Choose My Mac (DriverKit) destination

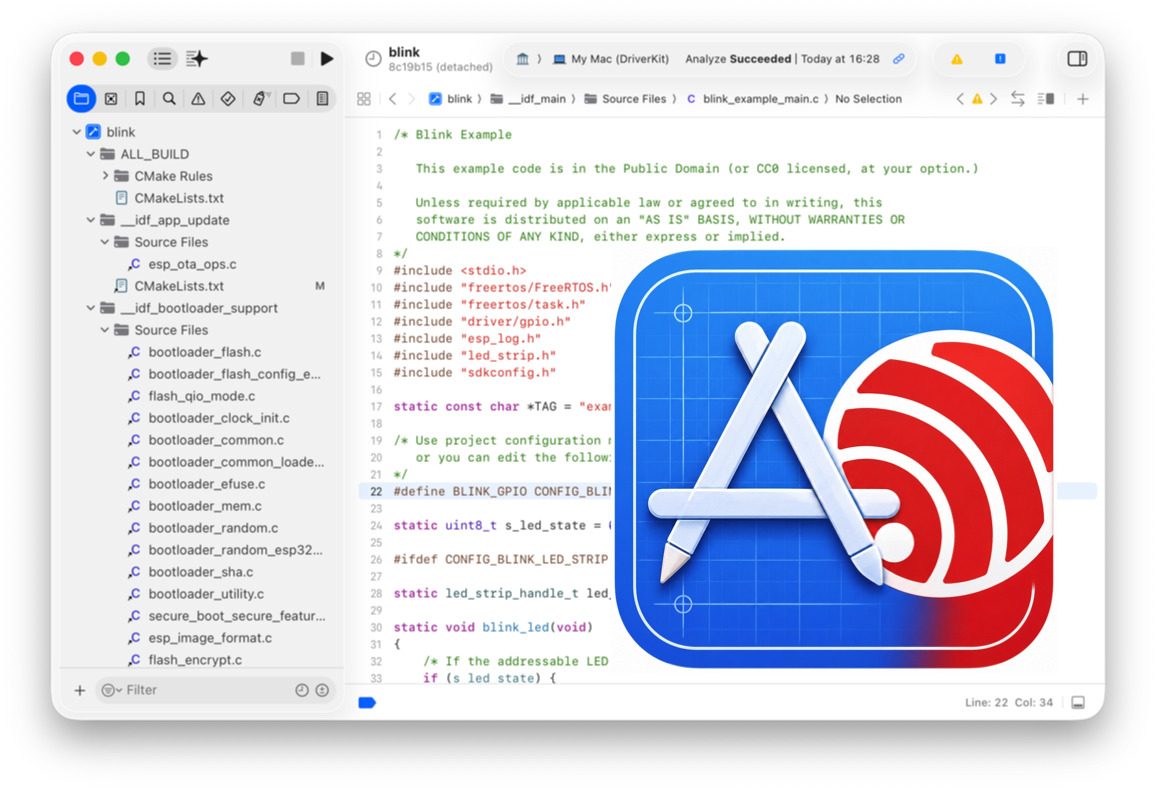pyautogui.click(x=611, y=59)
